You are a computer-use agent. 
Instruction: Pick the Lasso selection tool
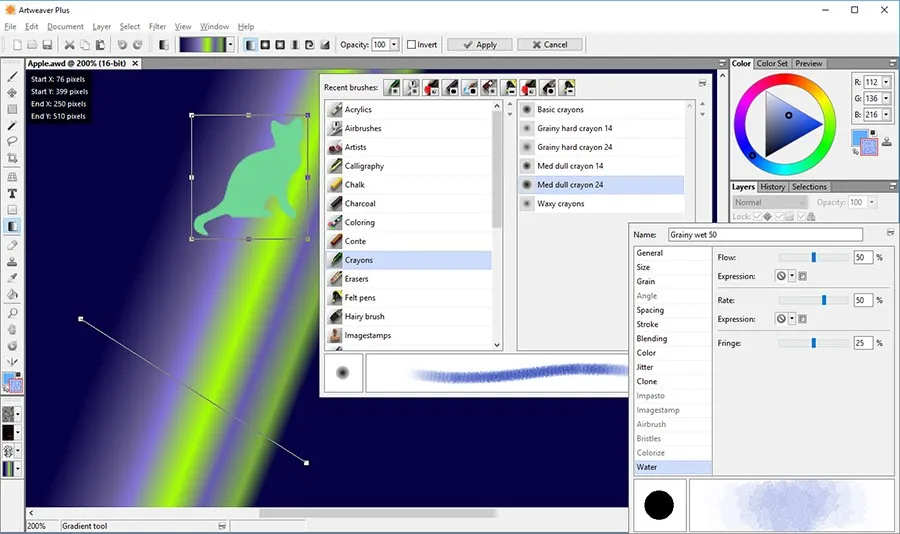[12, 142]
